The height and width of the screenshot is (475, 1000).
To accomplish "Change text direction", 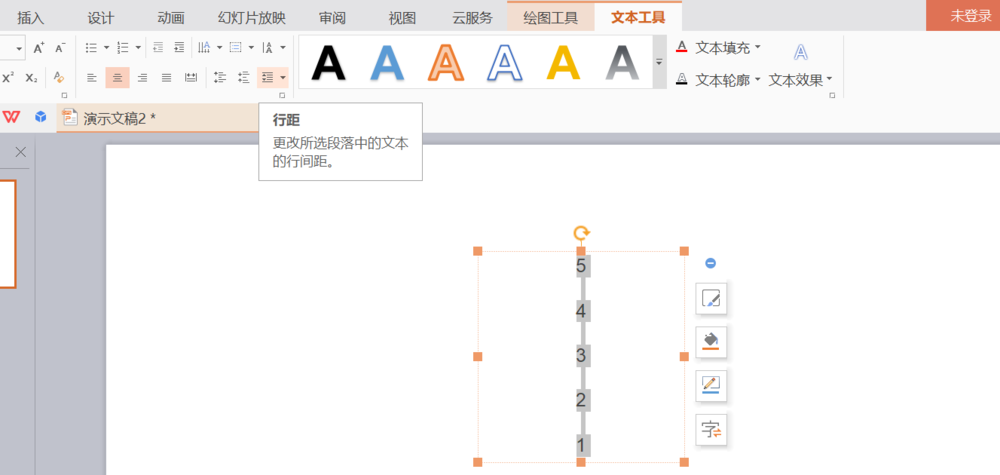I will [x=204, y=48].
